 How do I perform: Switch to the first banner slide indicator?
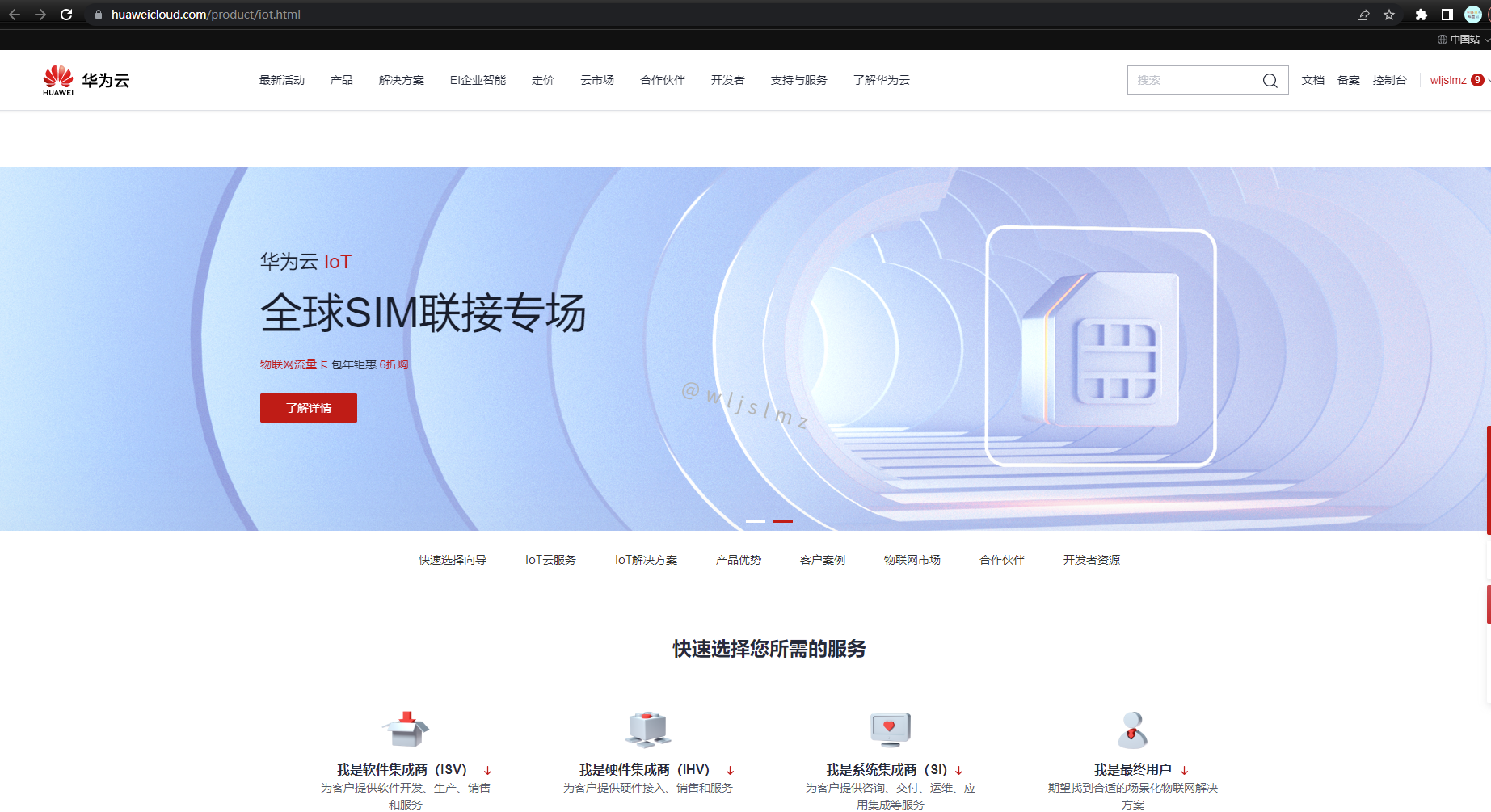point(756,521)
